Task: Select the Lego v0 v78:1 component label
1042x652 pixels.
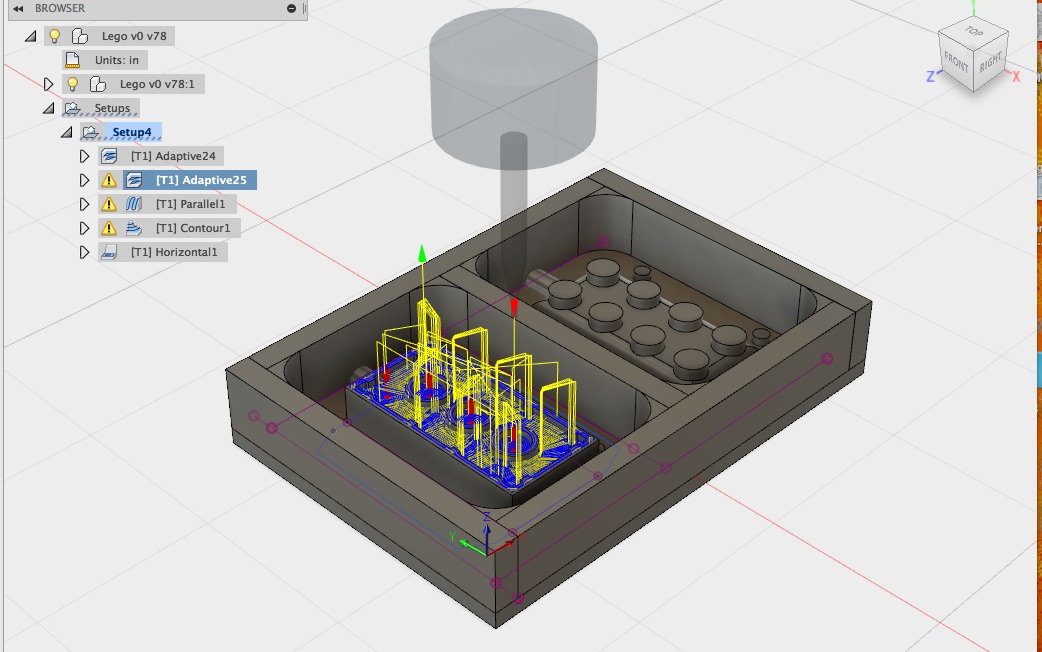Action: 157,84
